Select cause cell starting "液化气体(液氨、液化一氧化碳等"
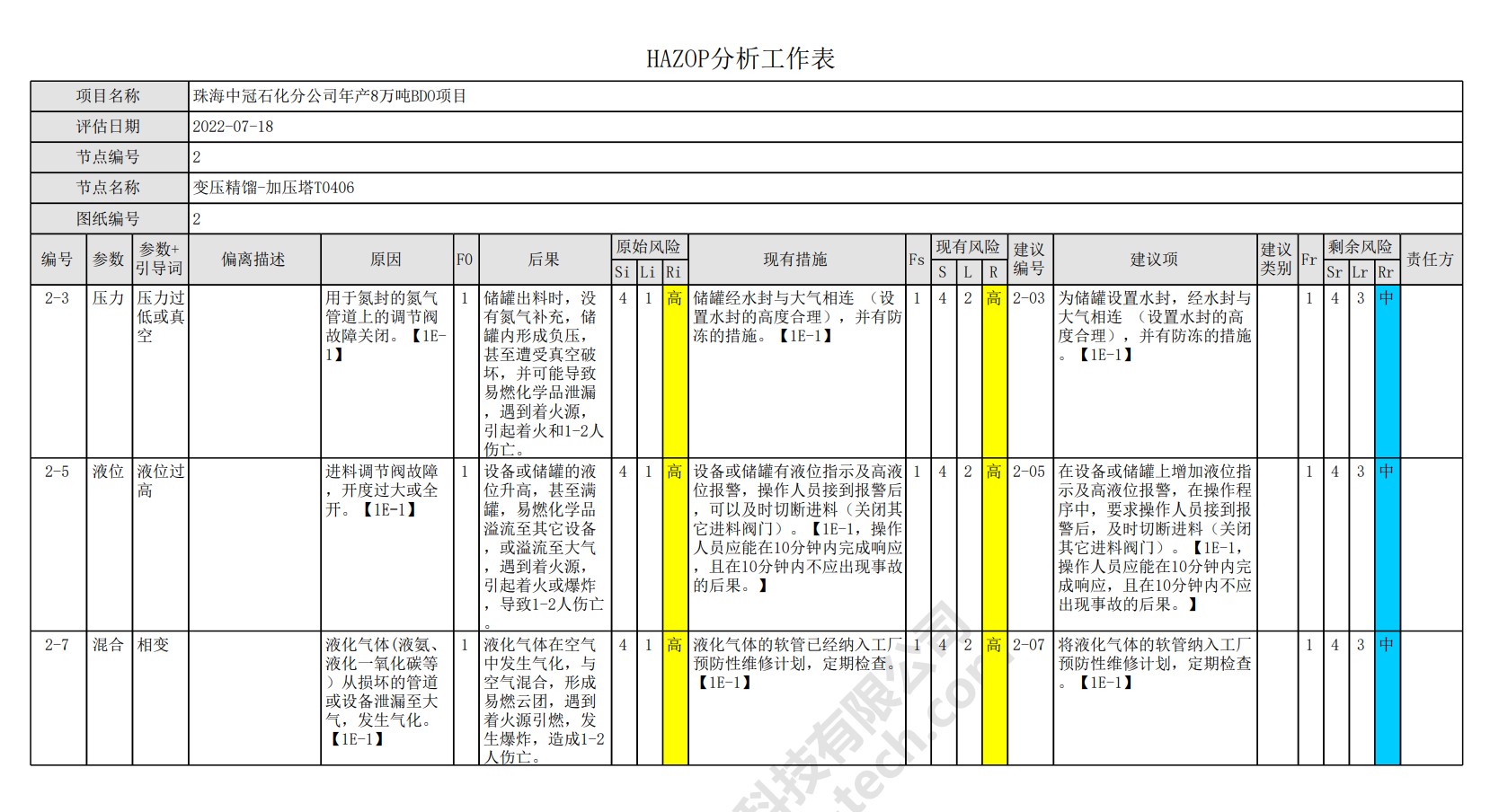Viewport: 1490px width, 812px height. point(386,698)
